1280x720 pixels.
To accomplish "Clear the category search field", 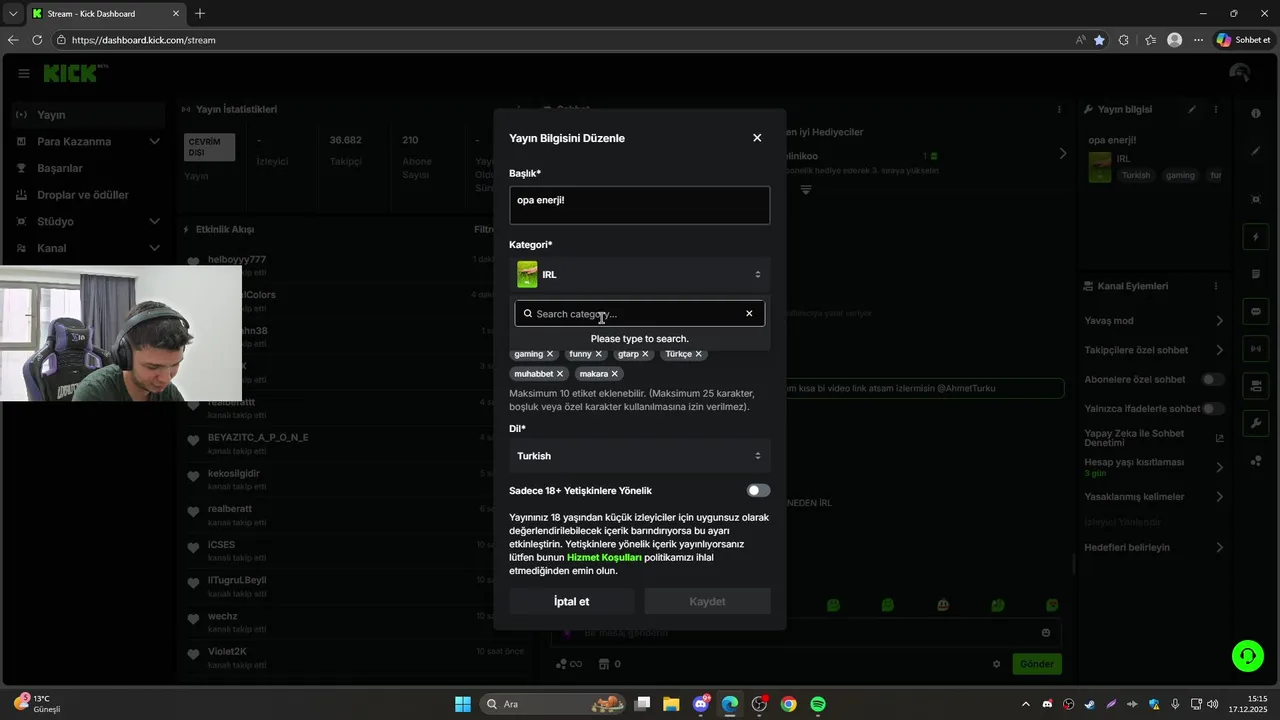I will 749,314.
